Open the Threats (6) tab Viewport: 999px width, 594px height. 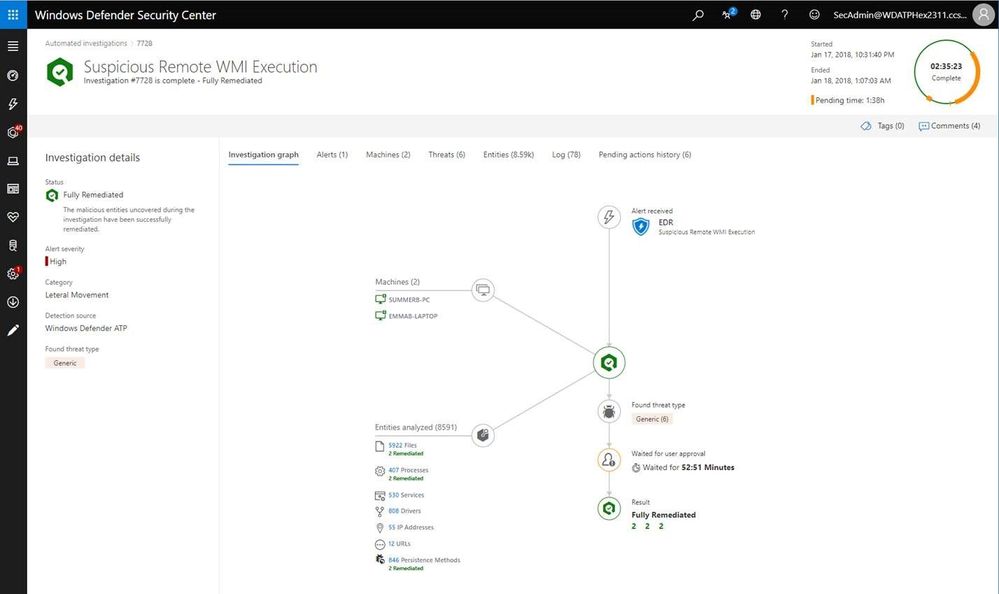tap(447, 155)
